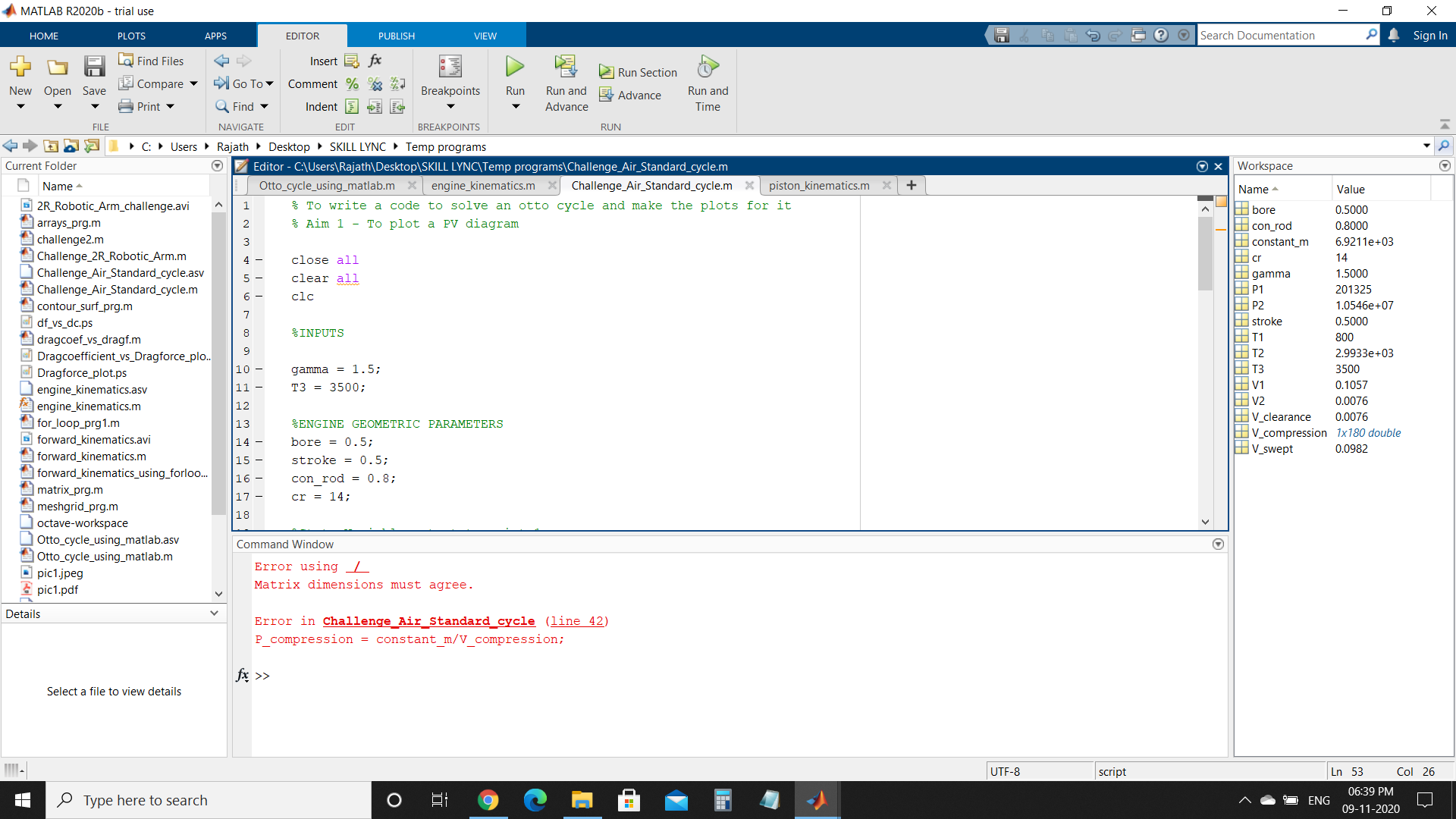Screen dimensions: 1456x819
Task: Click the green Run button
Action: [x=515, y=67]
